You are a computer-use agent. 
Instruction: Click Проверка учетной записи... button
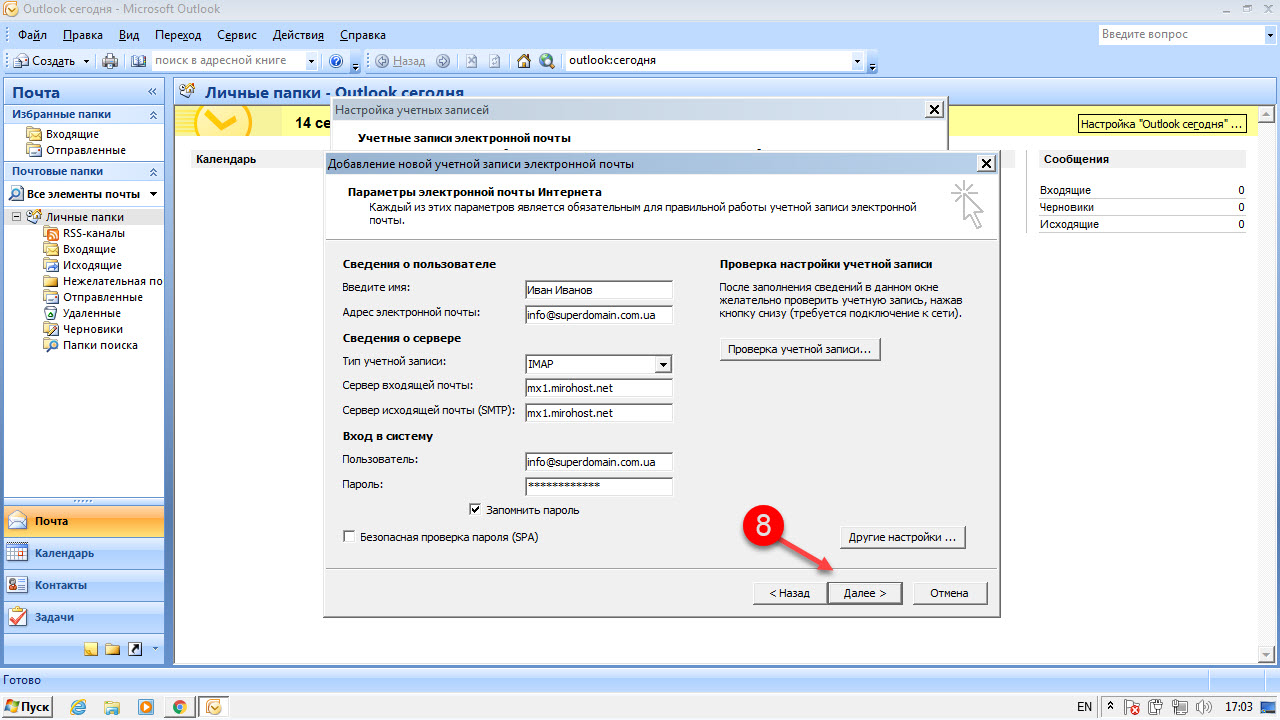pos(800,349)
